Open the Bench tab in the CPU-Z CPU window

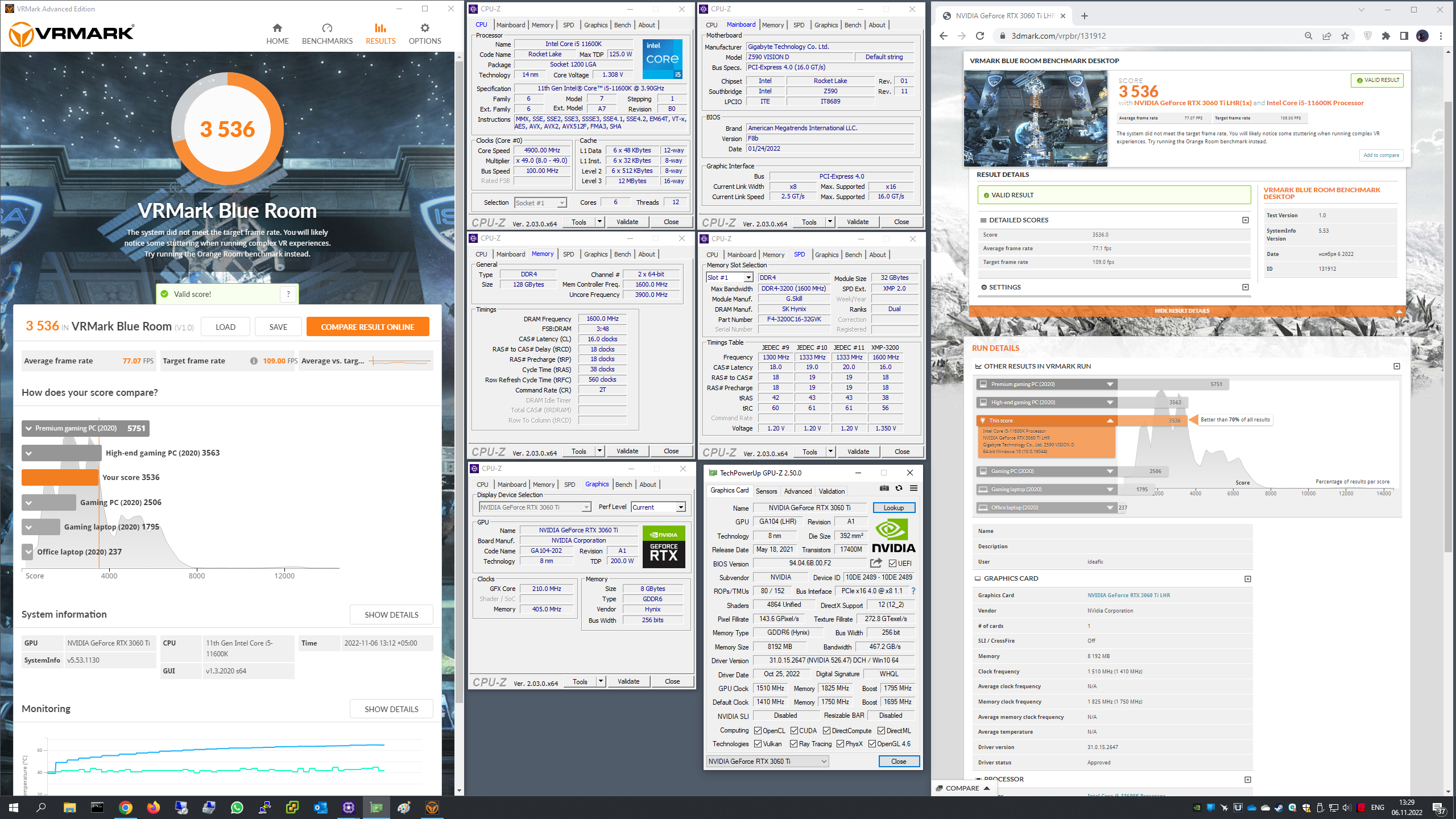click(x=623, y=25)
